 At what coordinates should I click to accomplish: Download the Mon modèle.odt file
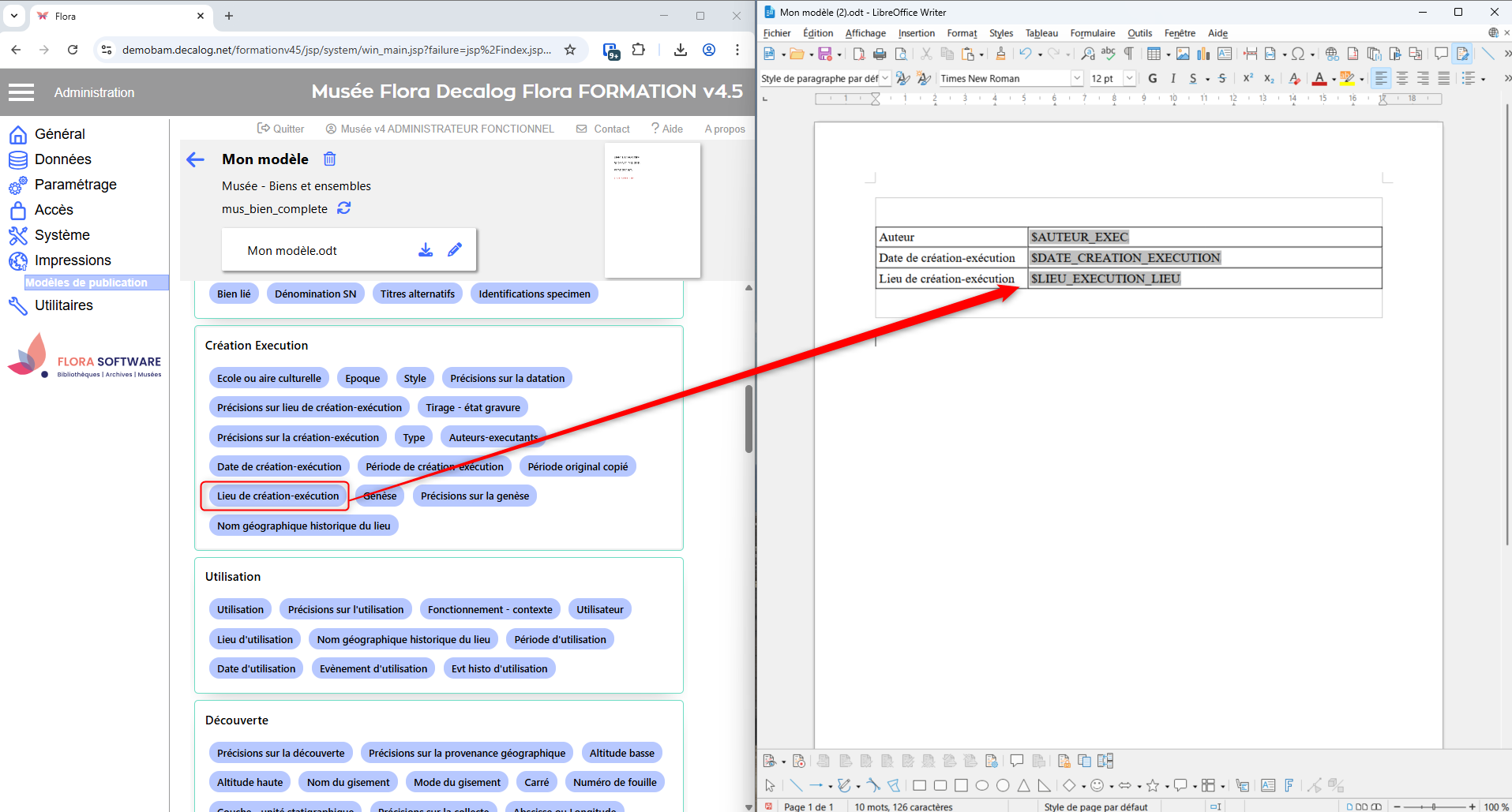click(426, 250)
